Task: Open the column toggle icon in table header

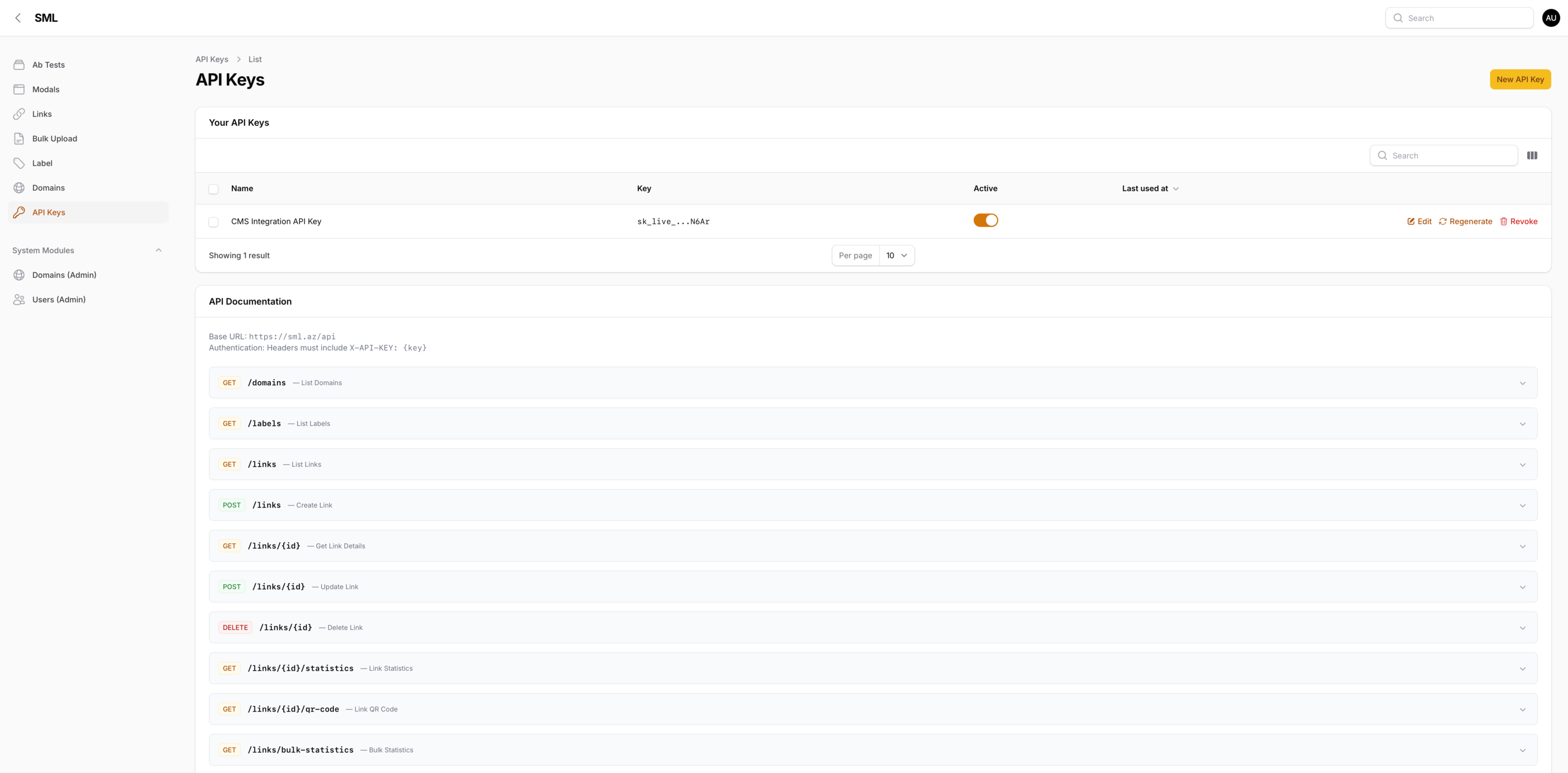Action: pos(1532,155)
